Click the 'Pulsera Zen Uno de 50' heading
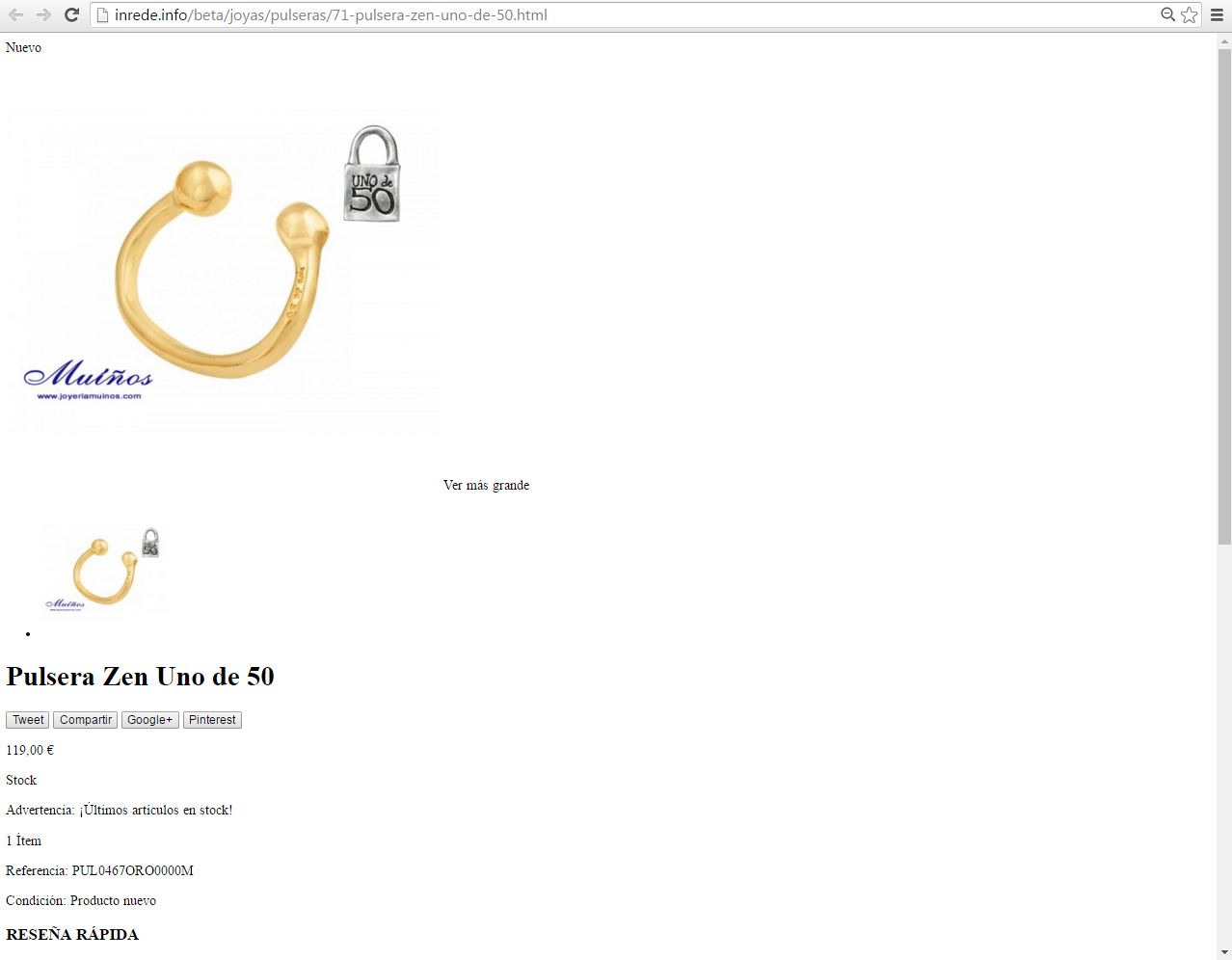 tap(140, 677)
